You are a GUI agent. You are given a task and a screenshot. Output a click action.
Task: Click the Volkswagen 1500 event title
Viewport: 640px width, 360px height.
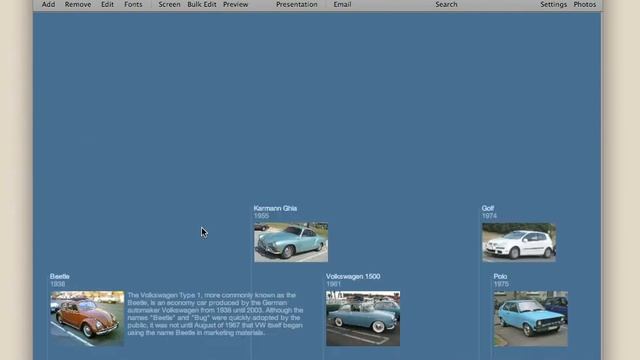353,276
